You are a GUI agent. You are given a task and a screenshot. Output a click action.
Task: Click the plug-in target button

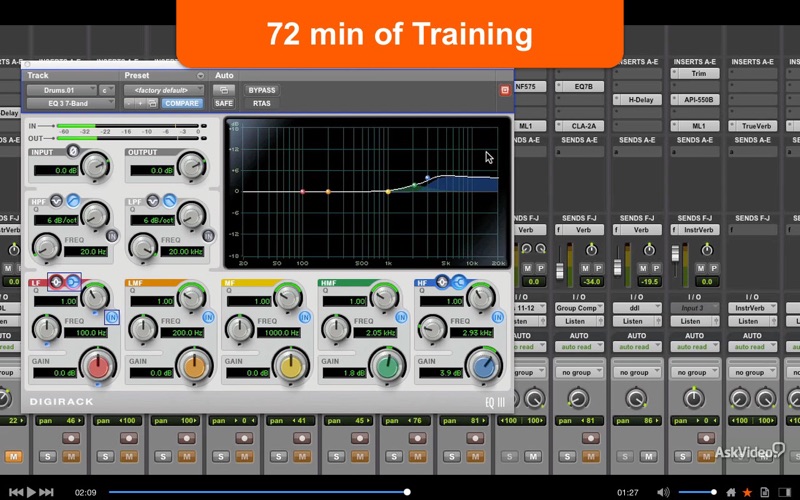point(505,90)
